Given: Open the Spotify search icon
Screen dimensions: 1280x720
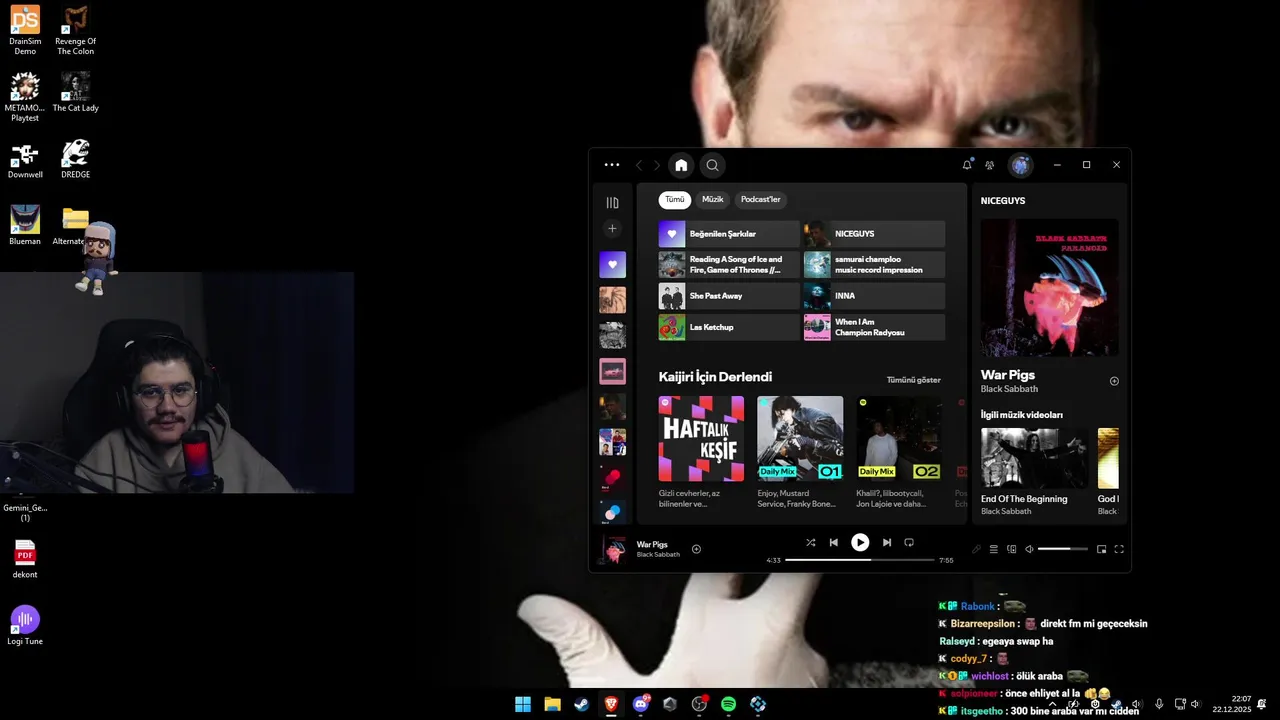Looking at the screenshot, I should tap(712, 165).
